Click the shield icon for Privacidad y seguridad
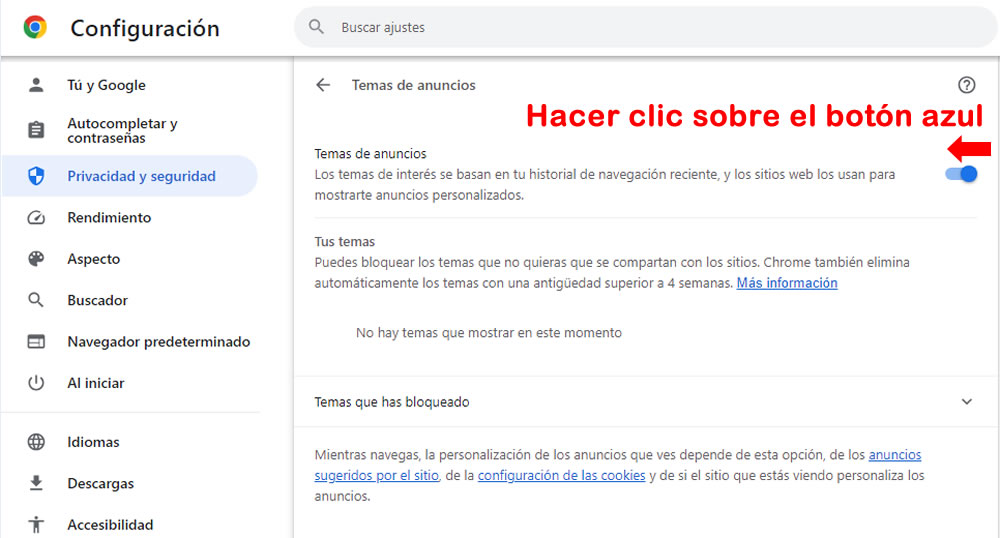 36,176
